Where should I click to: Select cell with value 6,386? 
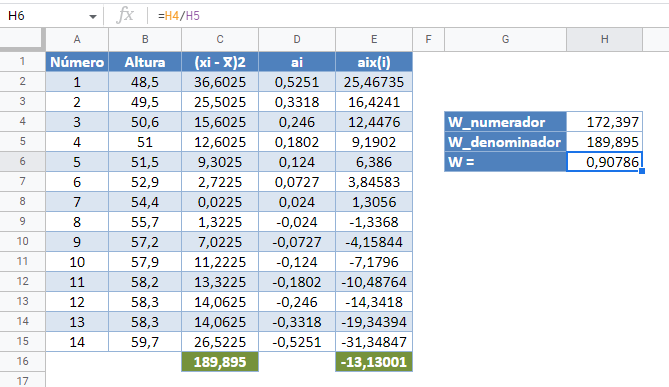tap(374, 162)
